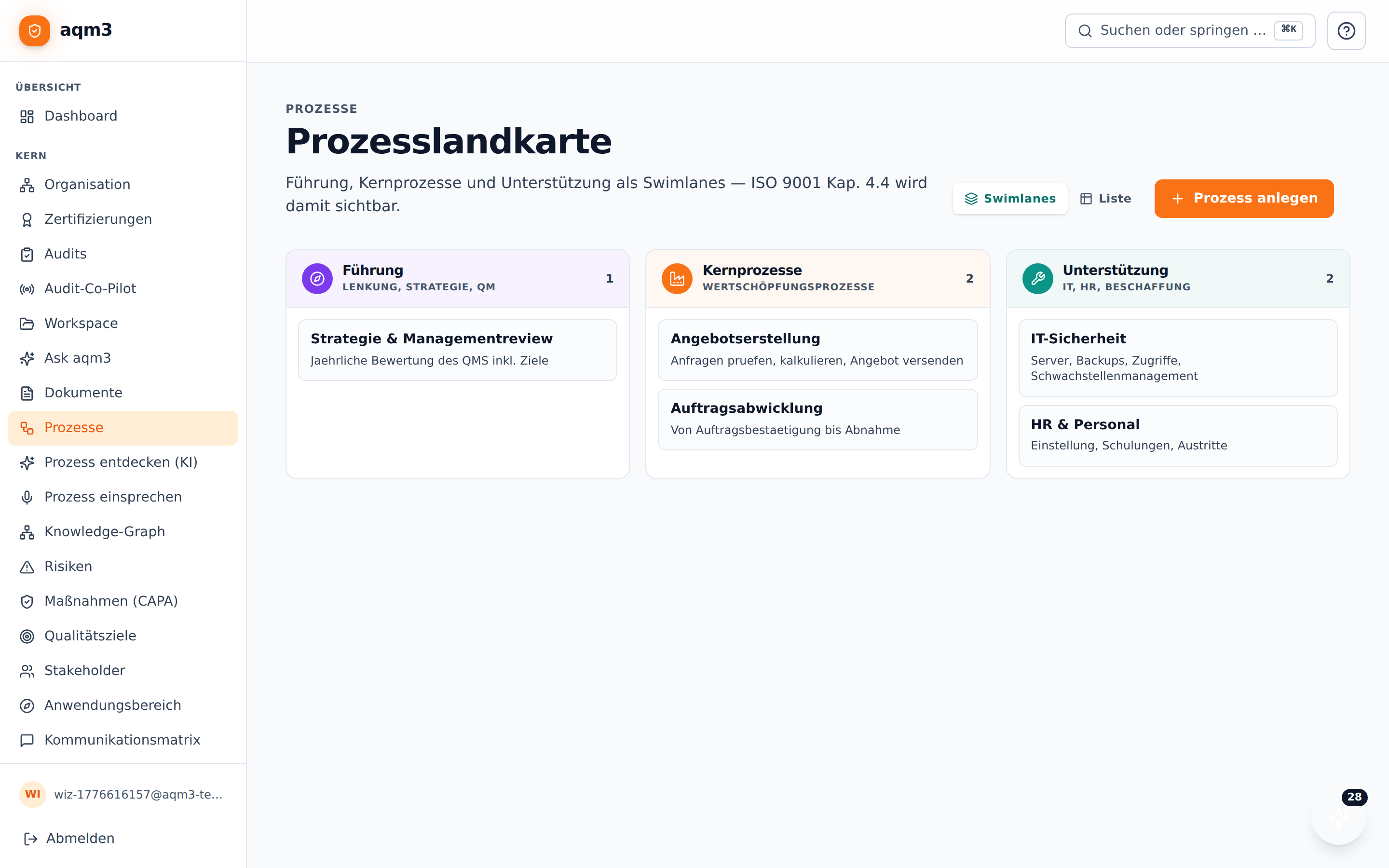The height and width of the screenshot is (868, 1389).
Task: Open Kommunikationsmatrix
Action: [123, 741]
